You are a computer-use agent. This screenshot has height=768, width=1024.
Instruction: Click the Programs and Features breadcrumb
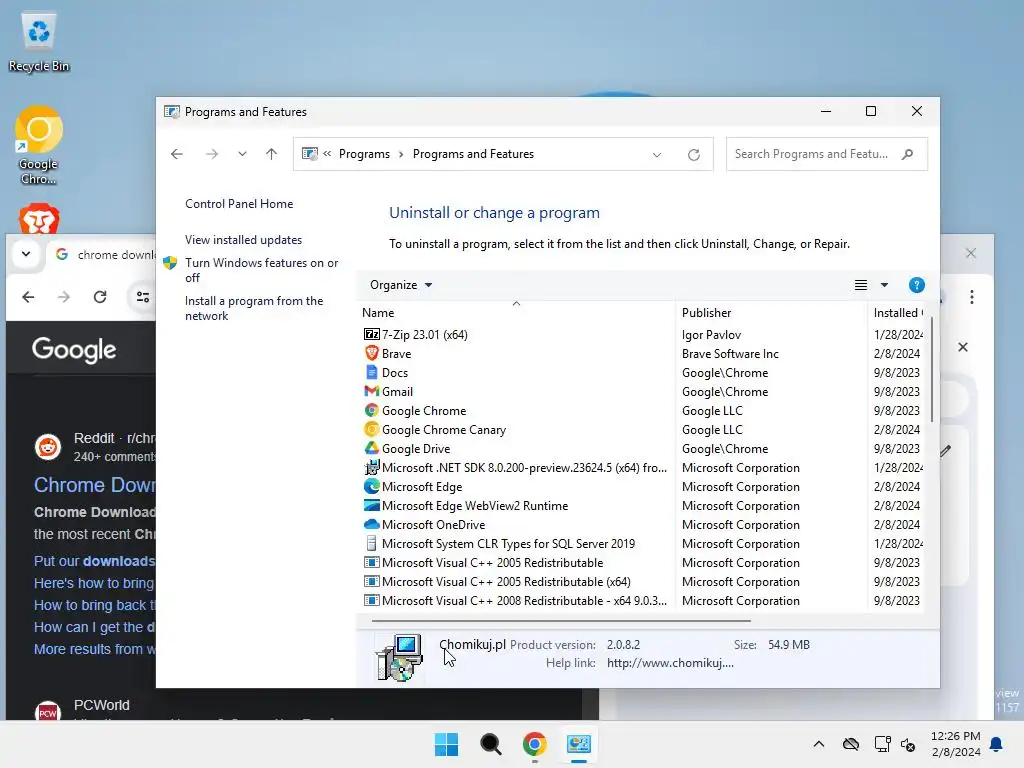click(473, 154)
